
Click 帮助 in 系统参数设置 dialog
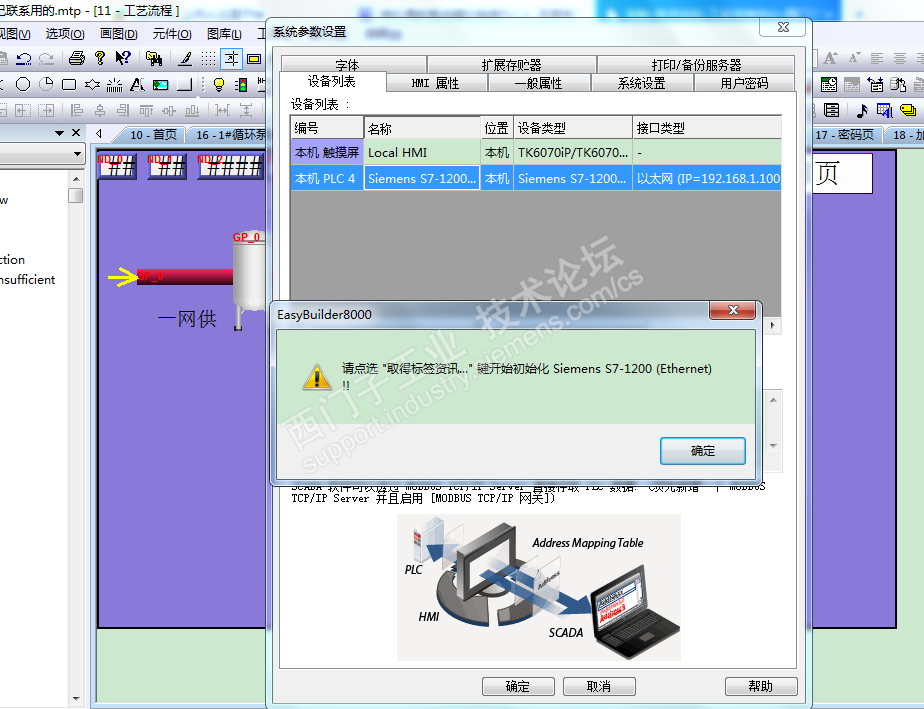[x=760, y=686]
